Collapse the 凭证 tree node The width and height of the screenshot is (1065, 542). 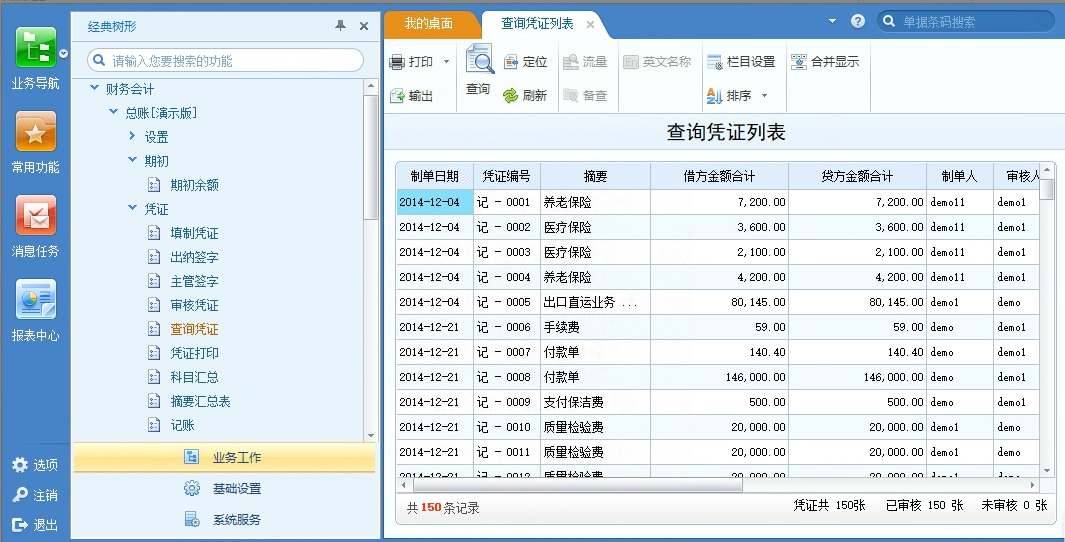[x=133, y=209]
